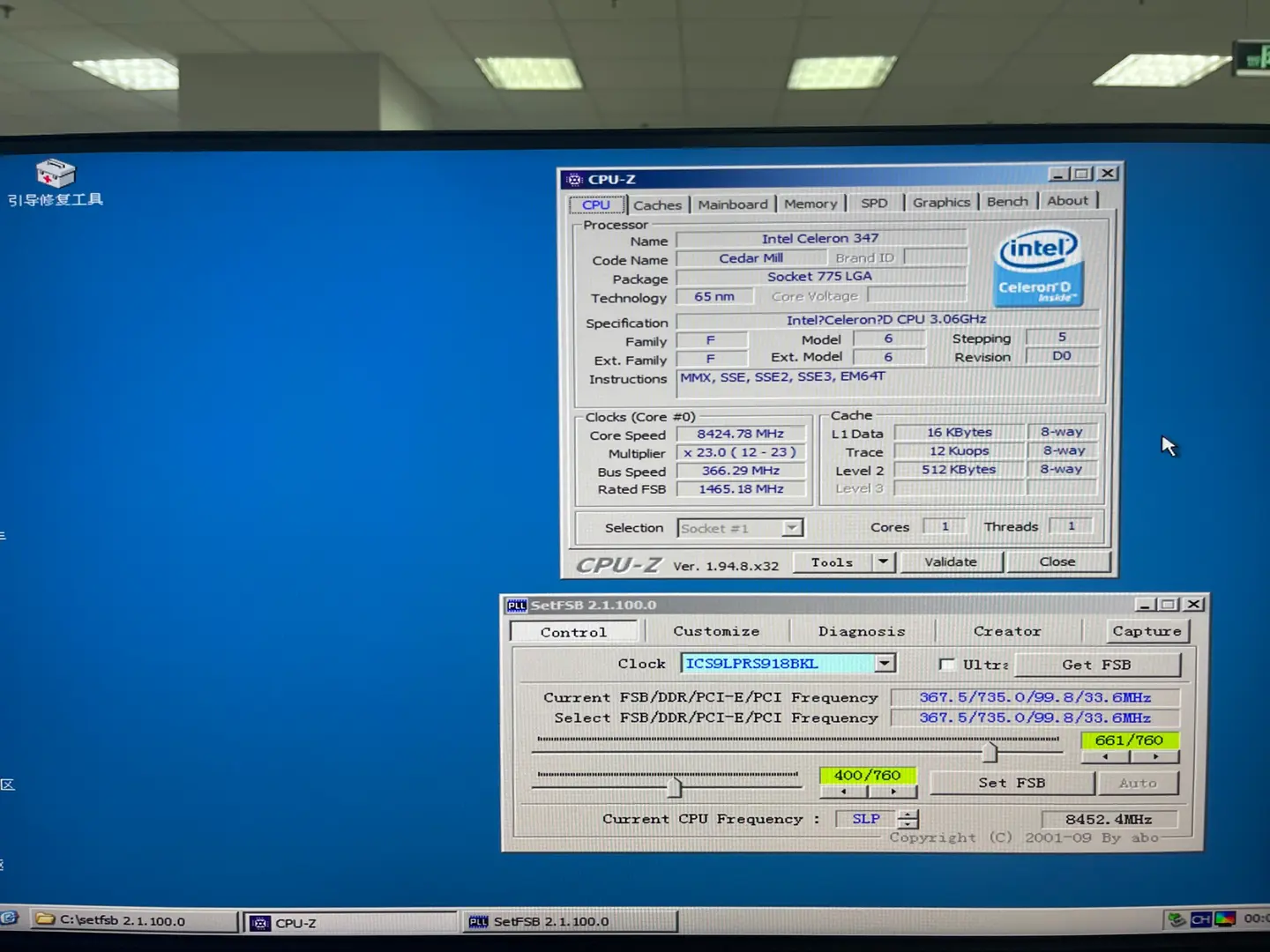Click the Multiplier value x 23.0
This screenshot has width=1270, height=952.
pos(741,452)
